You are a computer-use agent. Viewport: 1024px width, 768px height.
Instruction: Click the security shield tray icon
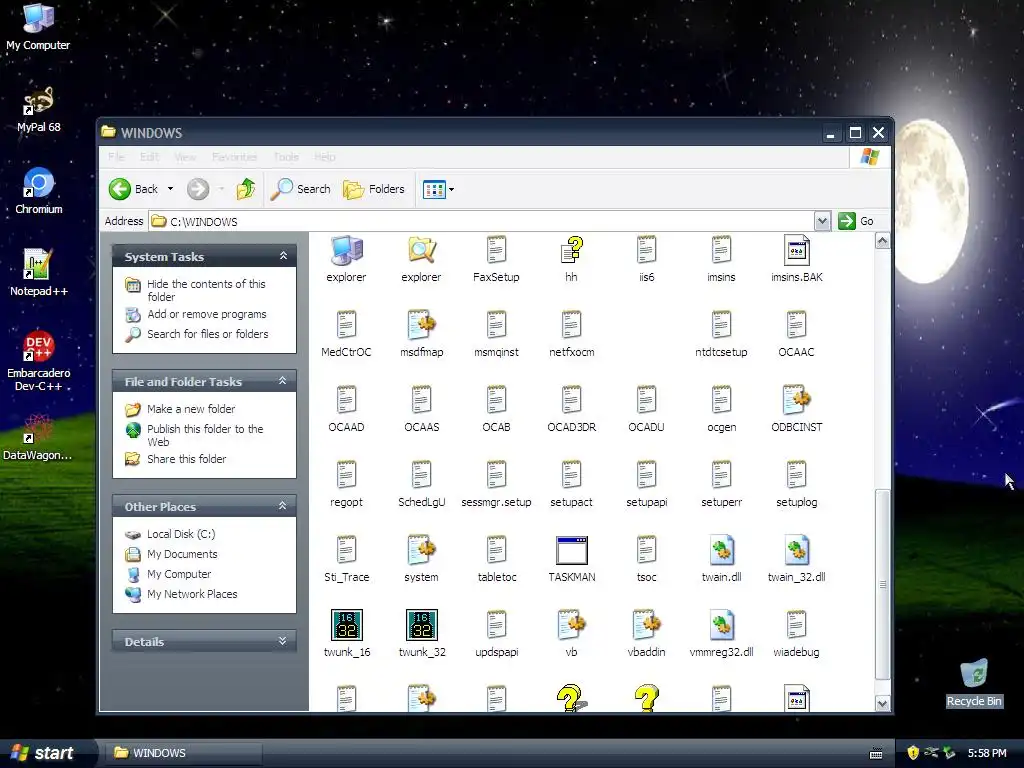(913, 753)
